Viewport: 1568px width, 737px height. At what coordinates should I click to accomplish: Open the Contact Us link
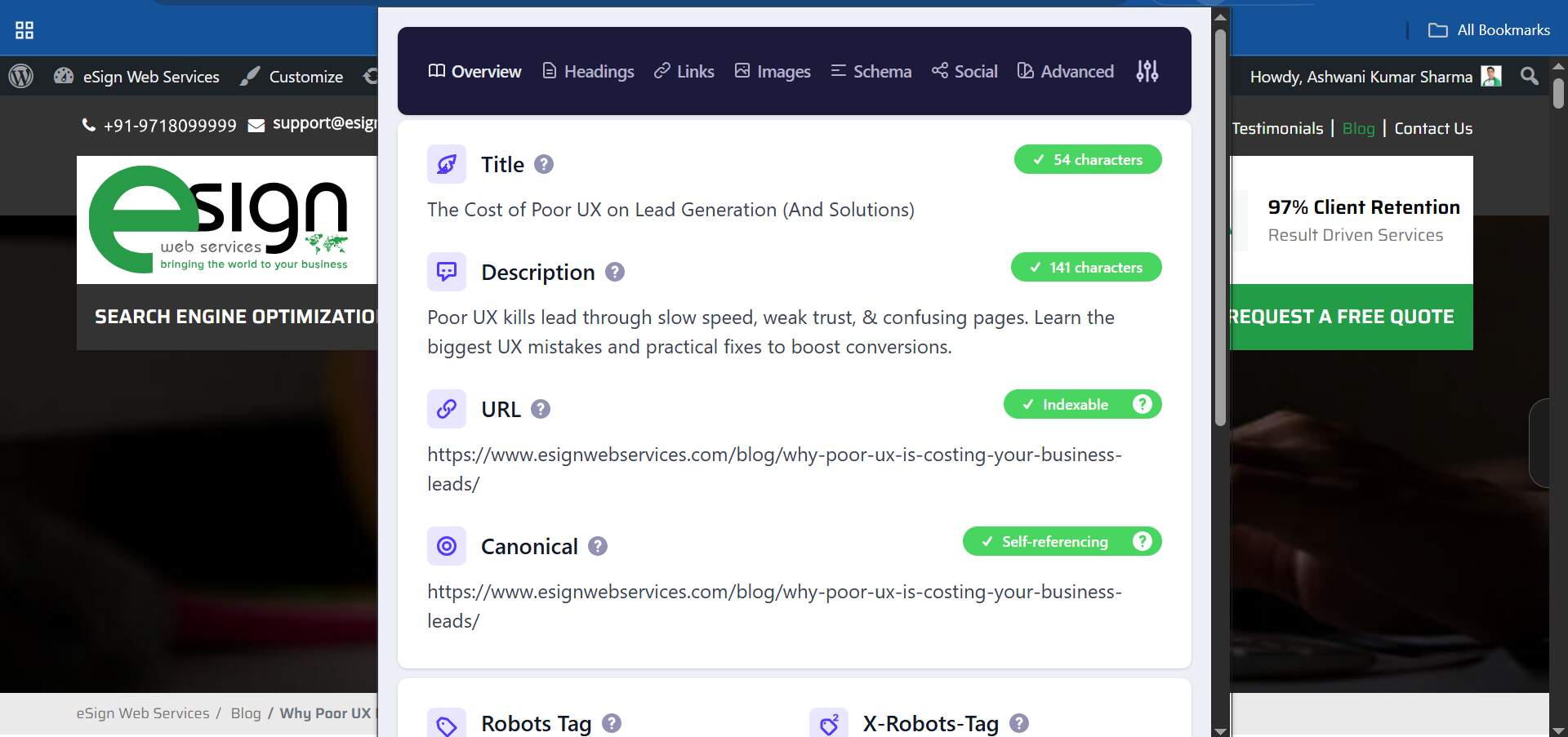pyautogui.click(x=1433, y=128)
